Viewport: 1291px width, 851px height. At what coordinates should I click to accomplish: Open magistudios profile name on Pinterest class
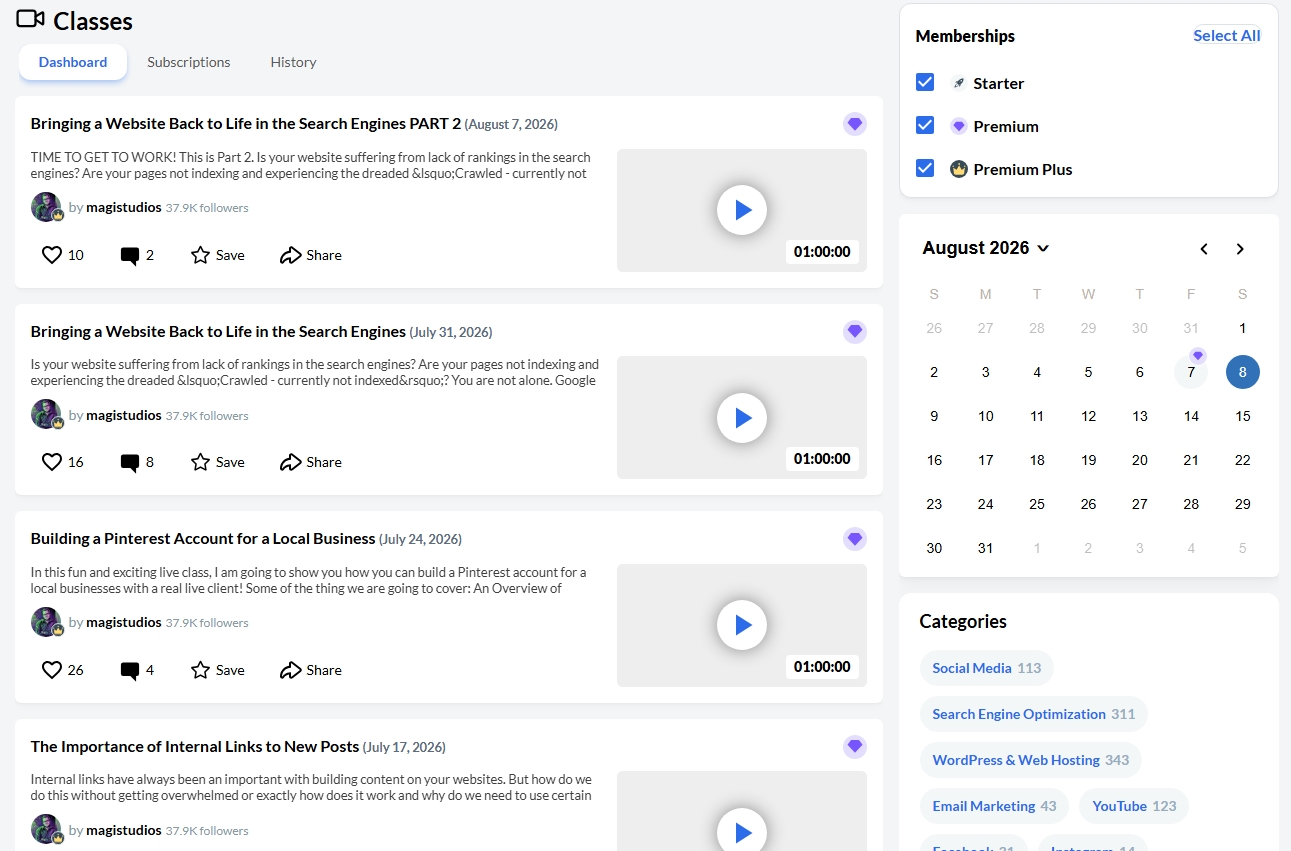(x=124, y=622)
